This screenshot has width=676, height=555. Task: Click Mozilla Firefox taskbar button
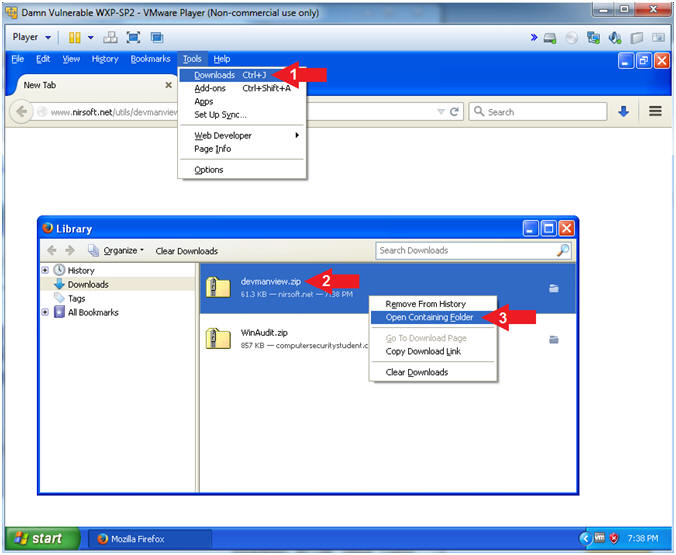point(150,539)
